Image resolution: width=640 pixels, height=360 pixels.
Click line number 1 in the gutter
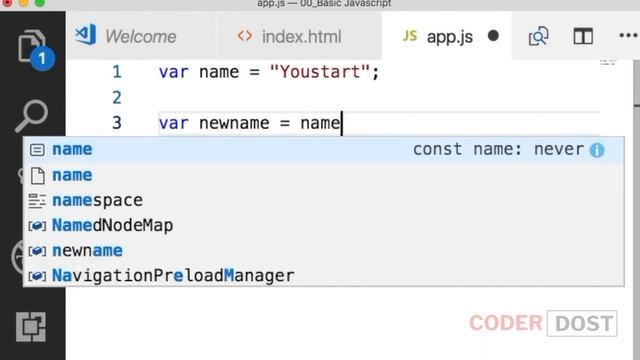tap(117, 72)
